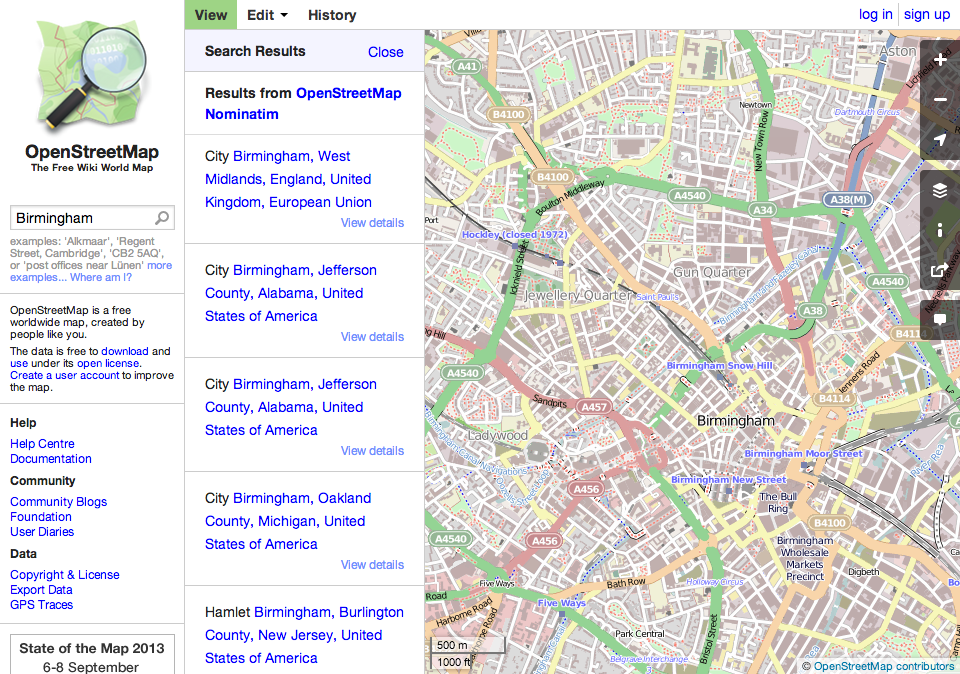Open the open license link

(108, 363)
